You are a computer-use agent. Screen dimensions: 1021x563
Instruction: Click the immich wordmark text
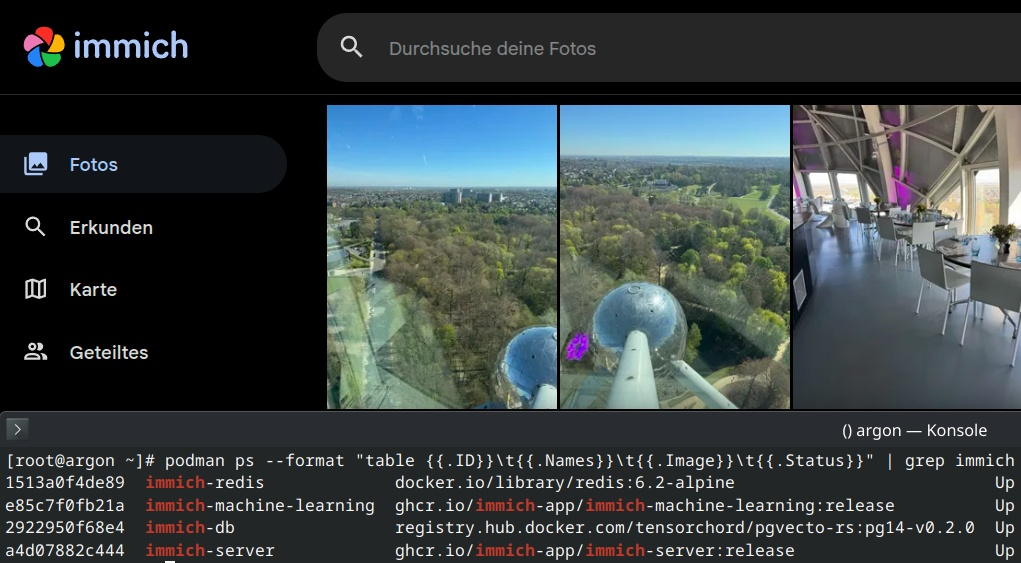click(131, 46)
